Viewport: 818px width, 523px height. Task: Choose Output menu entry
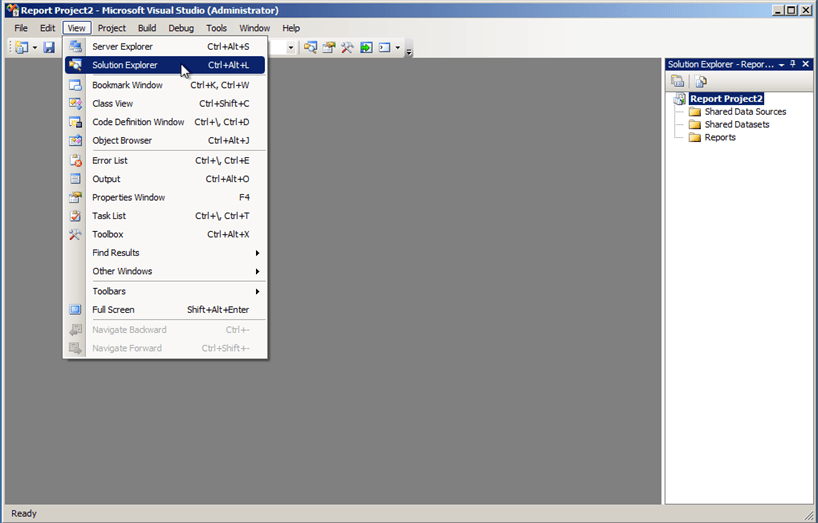[165, 179]
